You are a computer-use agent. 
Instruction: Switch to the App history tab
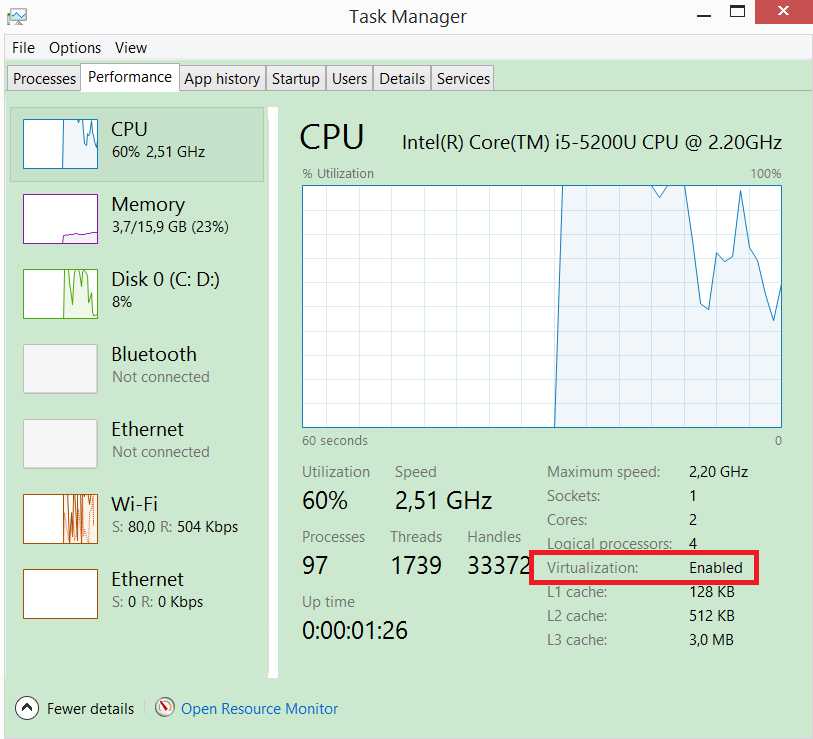[x=222, y=78]
